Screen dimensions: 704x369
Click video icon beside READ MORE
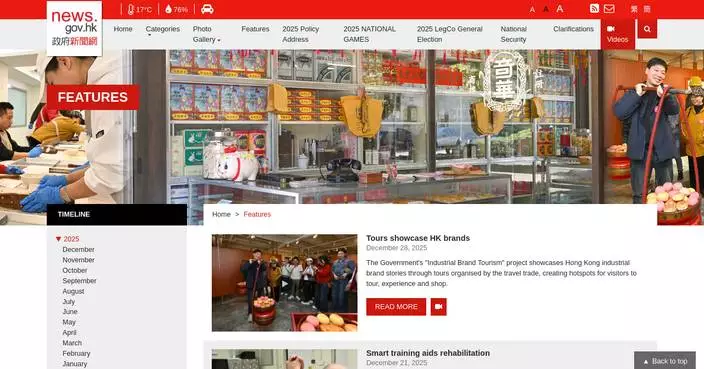(438, 307)
